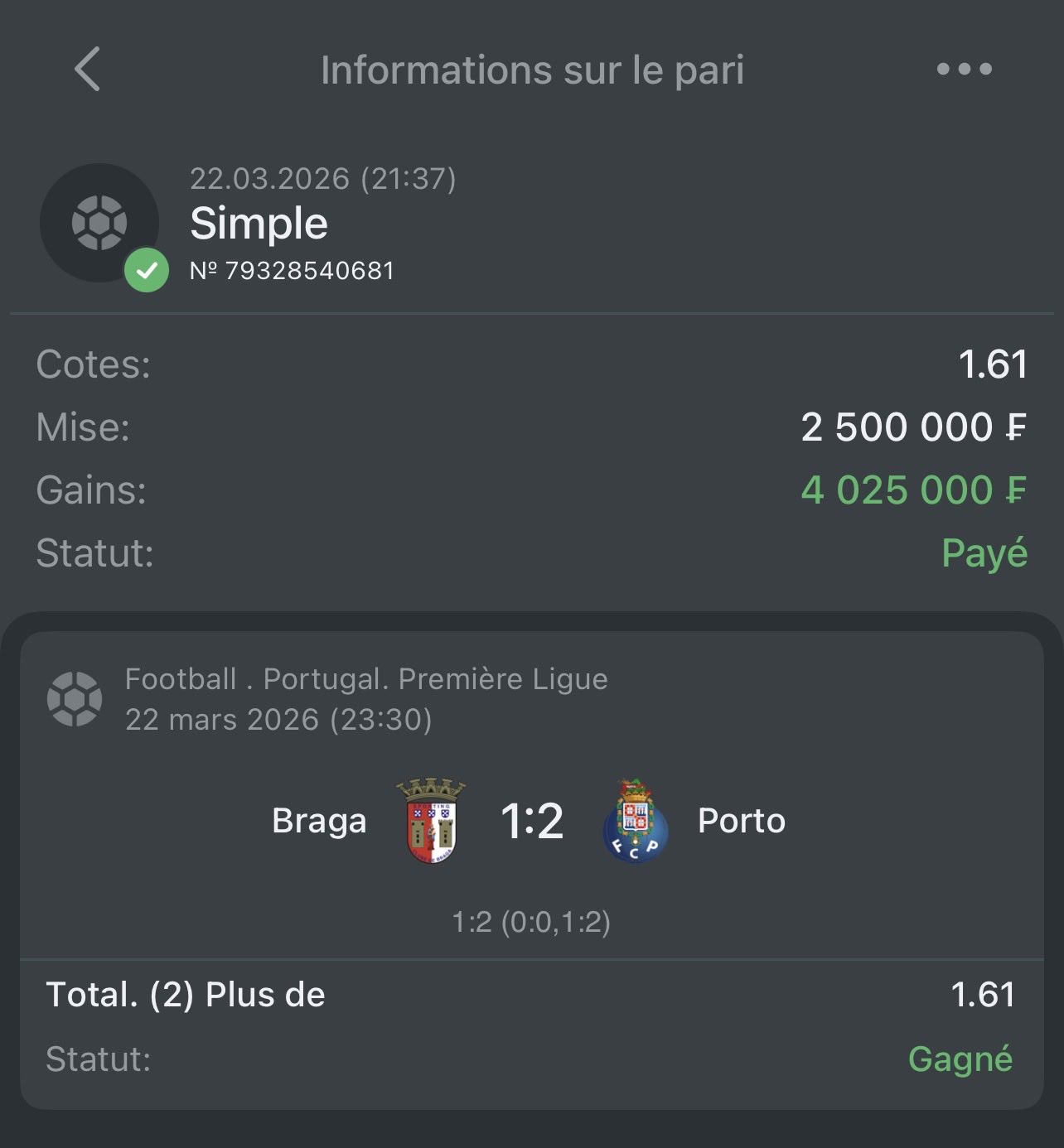Tap the large football sport icon
This screenshot has height=1148, width=1064.
pos(99,222)
